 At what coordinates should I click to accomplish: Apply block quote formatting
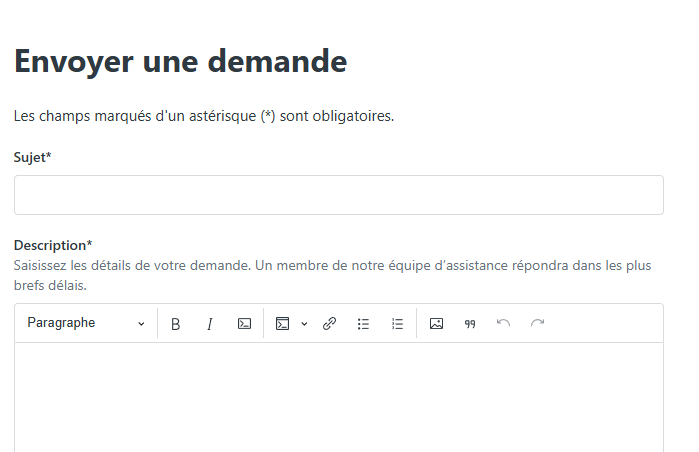pos(470,324)
